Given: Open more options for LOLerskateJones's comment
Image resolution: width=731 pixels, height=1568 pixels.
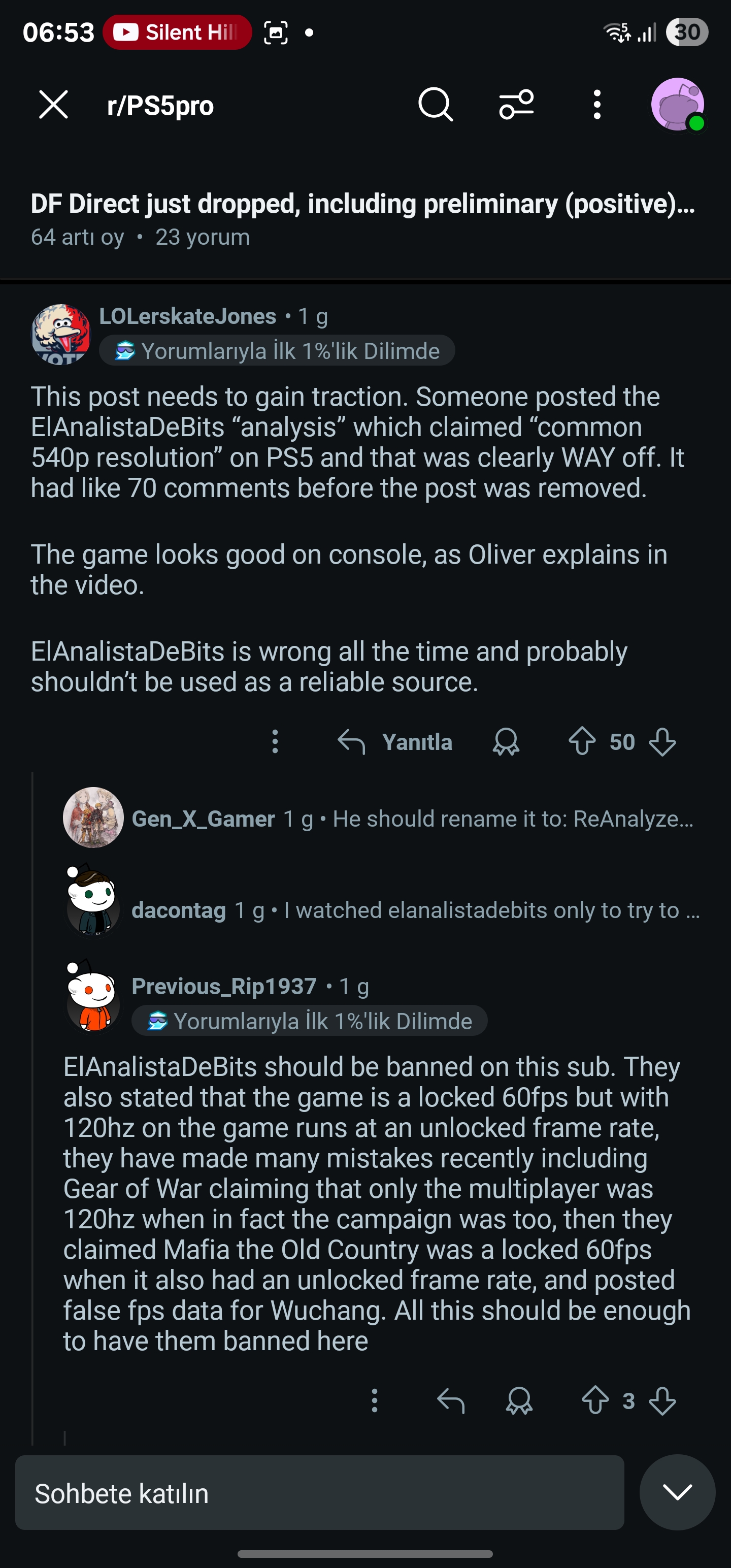Looking at the screenshot, I should pos(275,741).
